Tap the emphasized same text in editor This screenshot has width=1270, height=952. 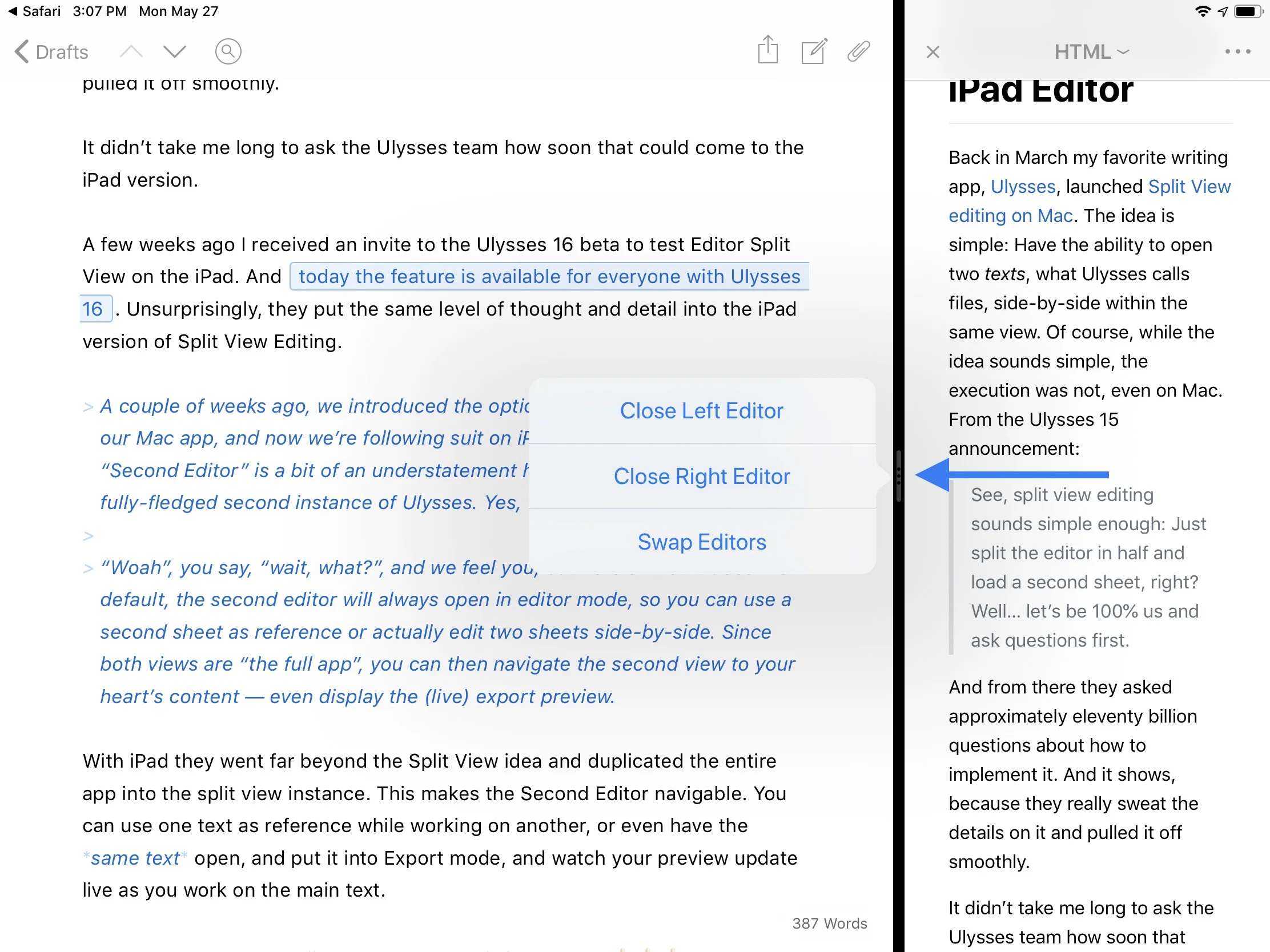click(x=135, y=858)
